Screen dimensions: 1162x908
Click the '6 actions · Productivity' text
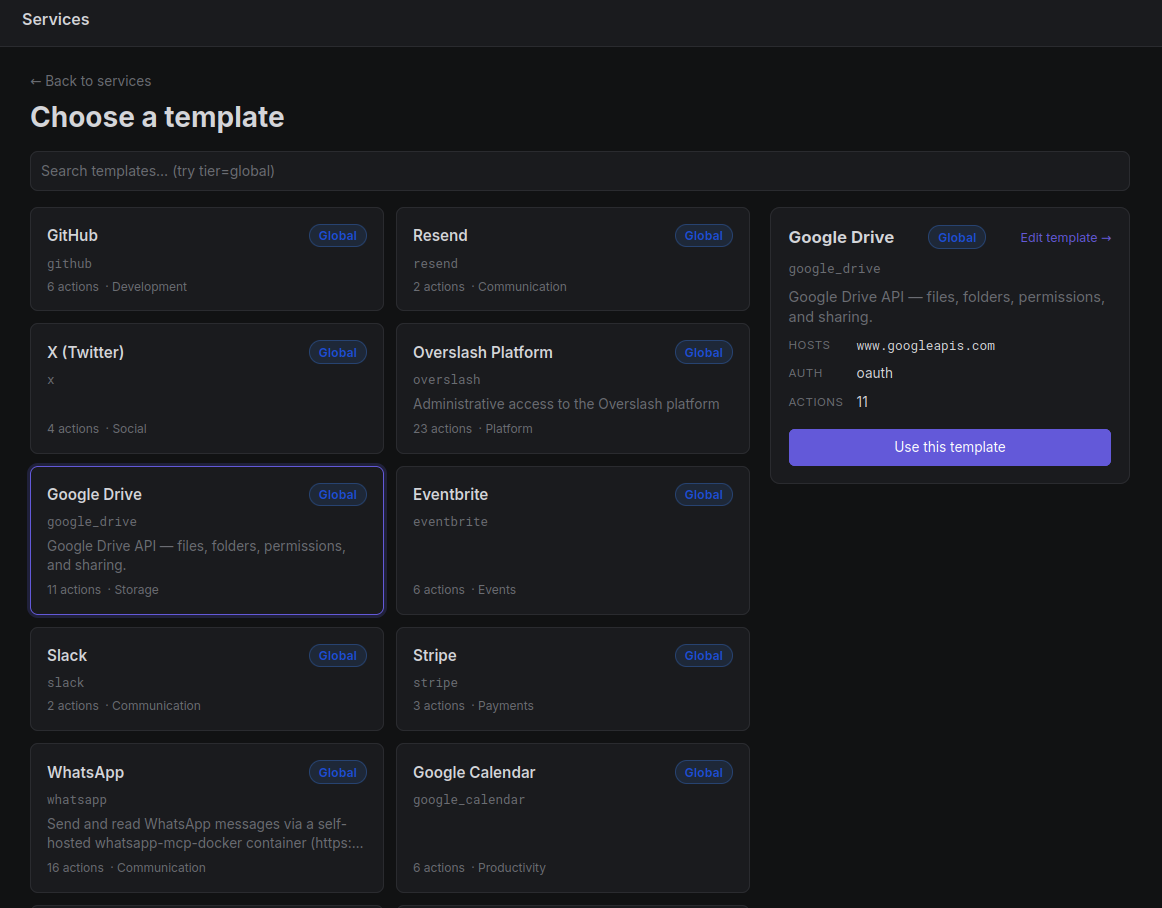[479, 868]
